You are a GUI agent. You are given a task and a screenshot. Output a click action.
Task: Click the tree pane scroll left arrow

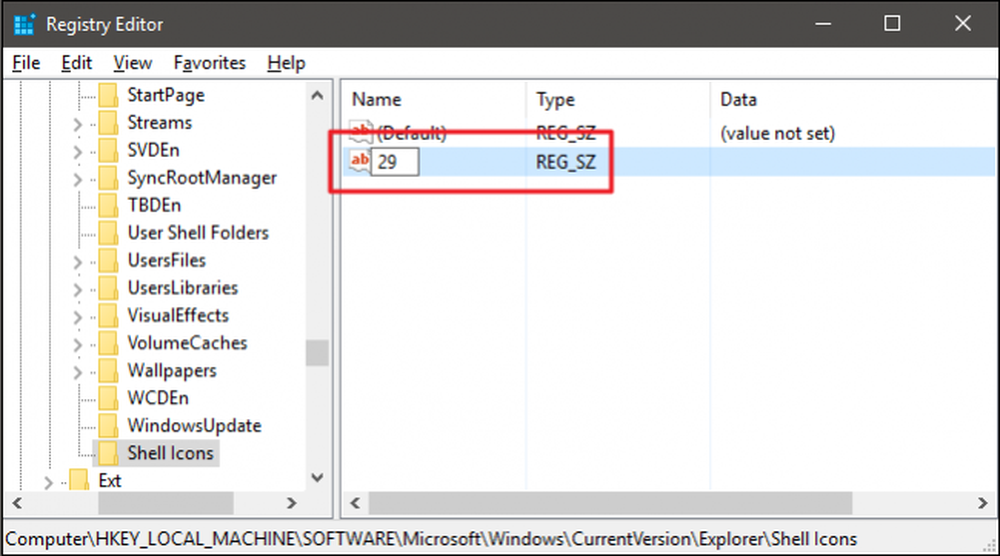click(x=17, y=503)
